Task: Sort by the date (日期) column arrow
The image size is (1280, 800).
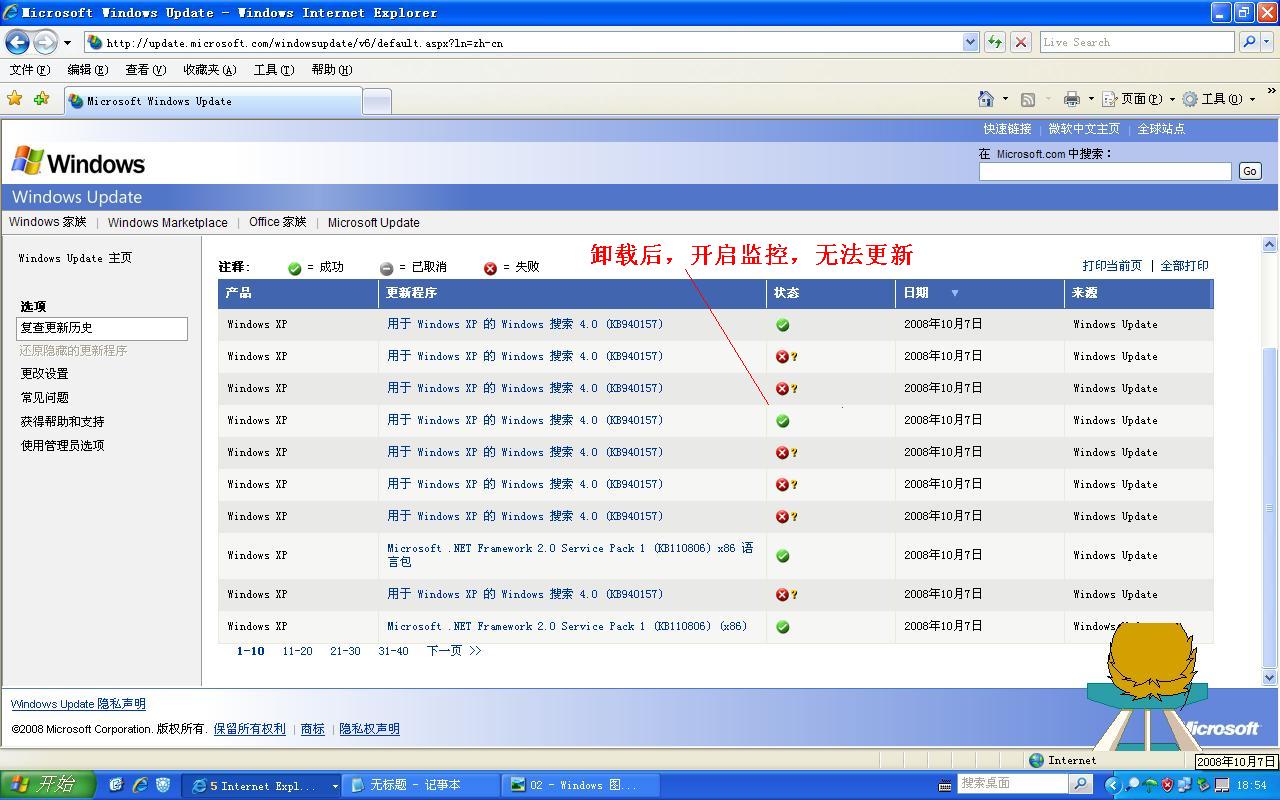Action: 955,293
